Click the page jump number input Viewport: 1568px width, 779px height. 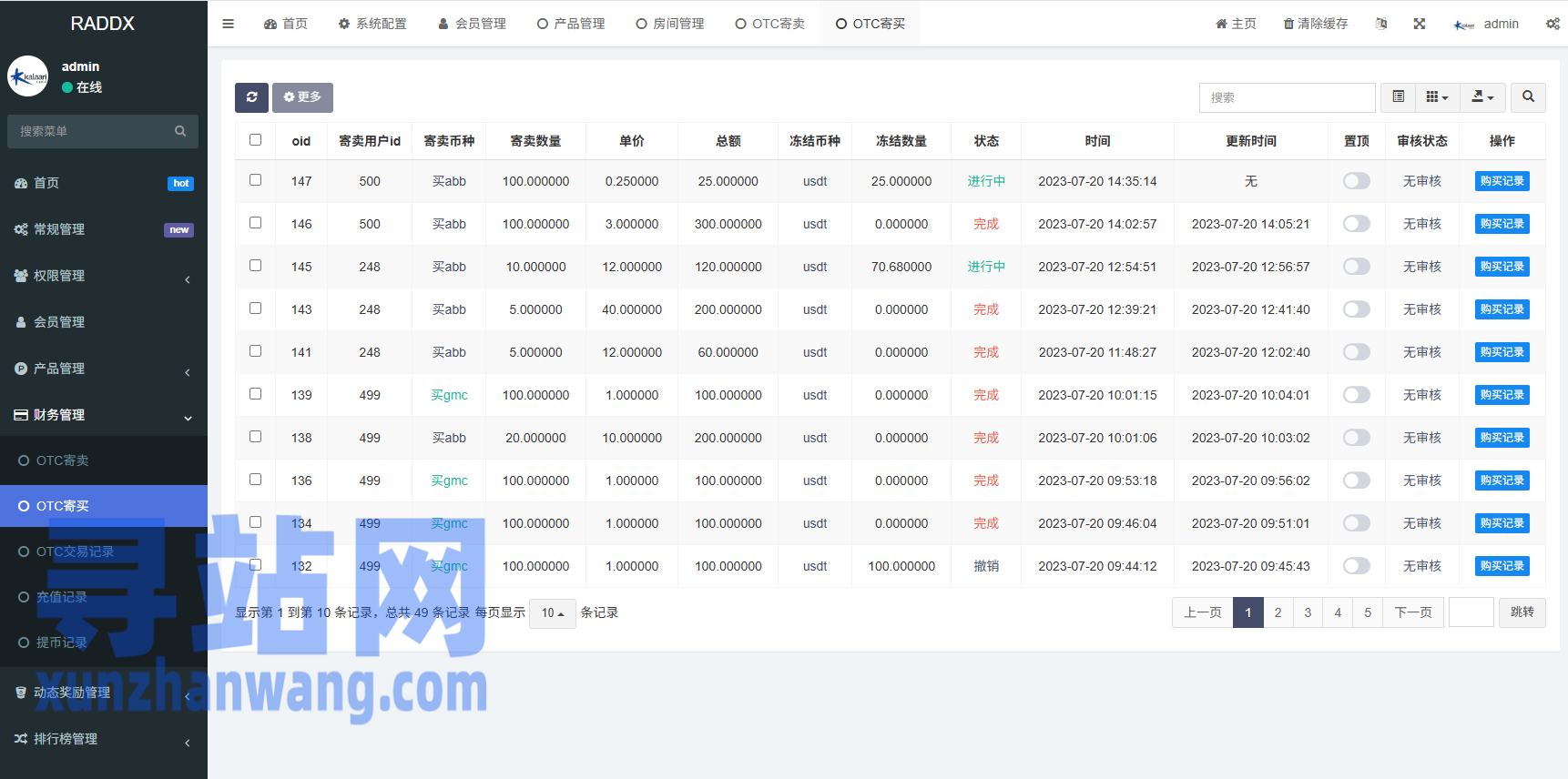pyautogui.click(x=1471, y=612)
